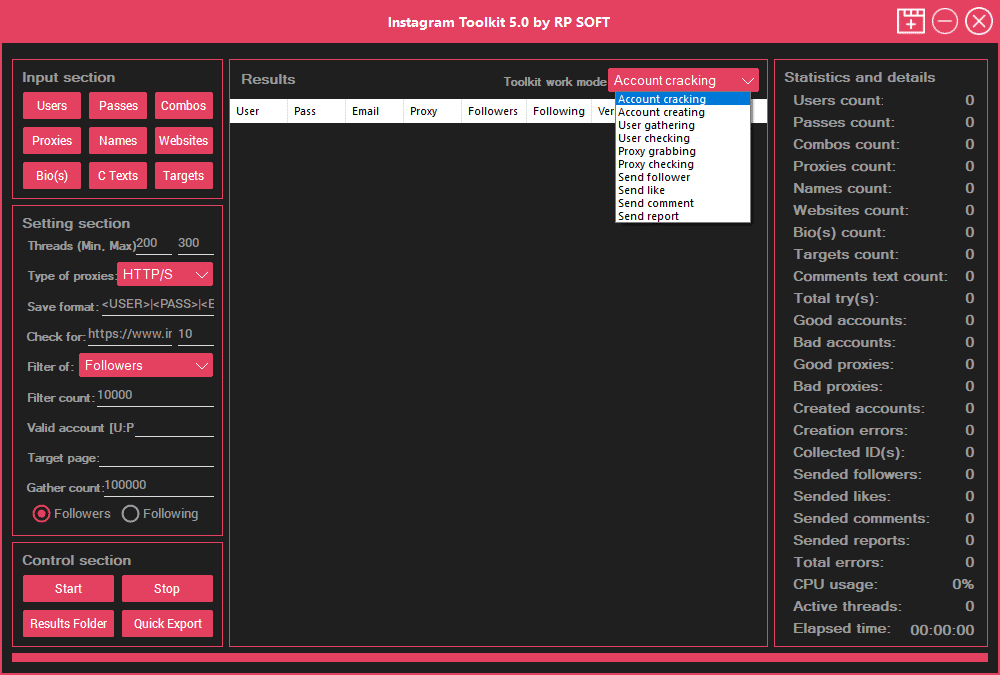Select the Followers radio button
Image resolution: width=1000 pixels, height=675 pixels.
coord(41,513)
